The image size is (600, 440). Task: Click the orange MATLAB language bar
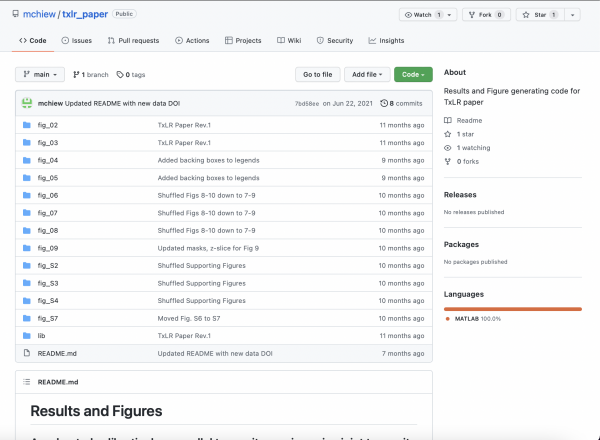point(512,309)
